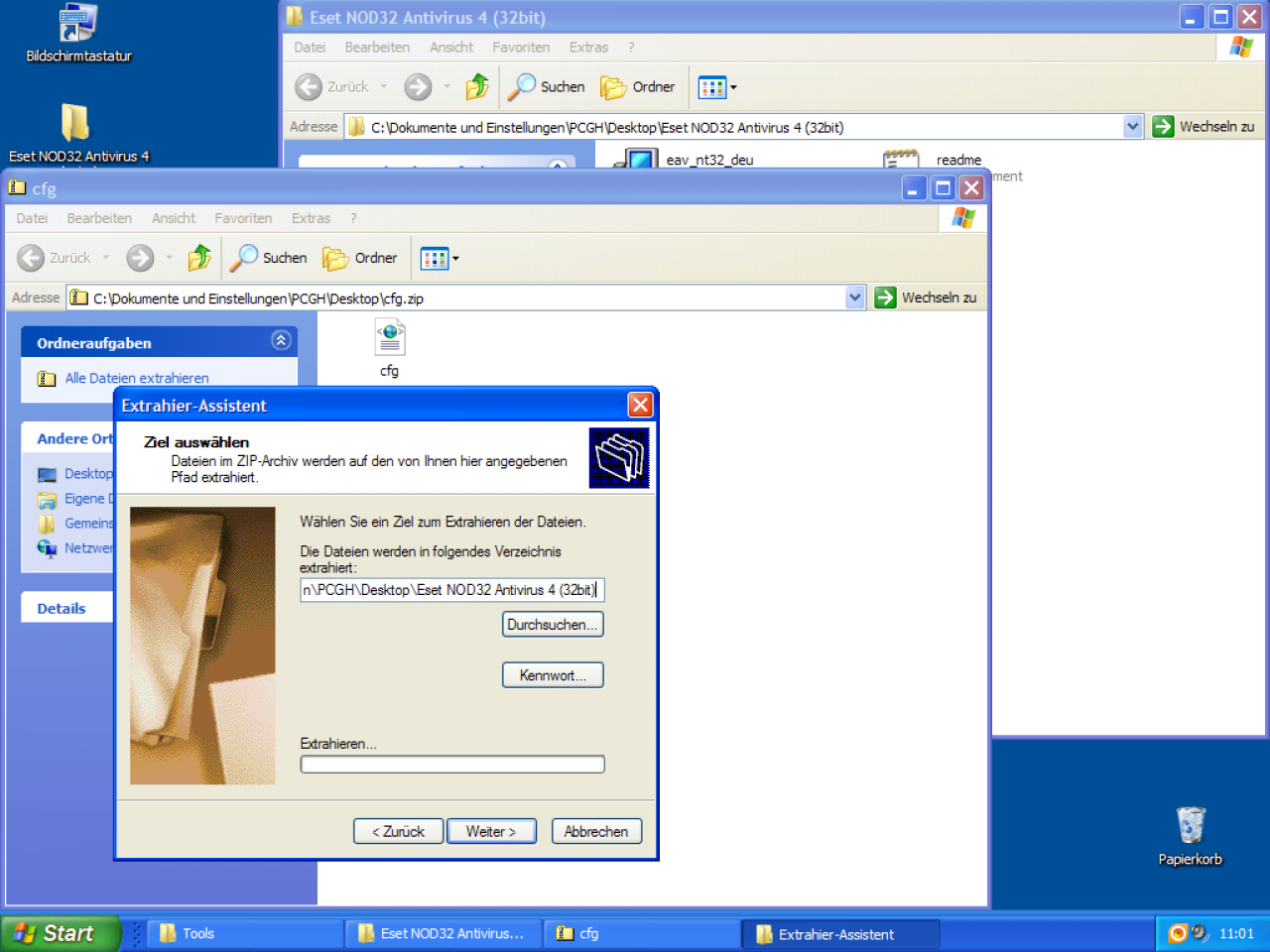Open Suchen search tool in cfg window
The image size is (1270, 952).
269,258
